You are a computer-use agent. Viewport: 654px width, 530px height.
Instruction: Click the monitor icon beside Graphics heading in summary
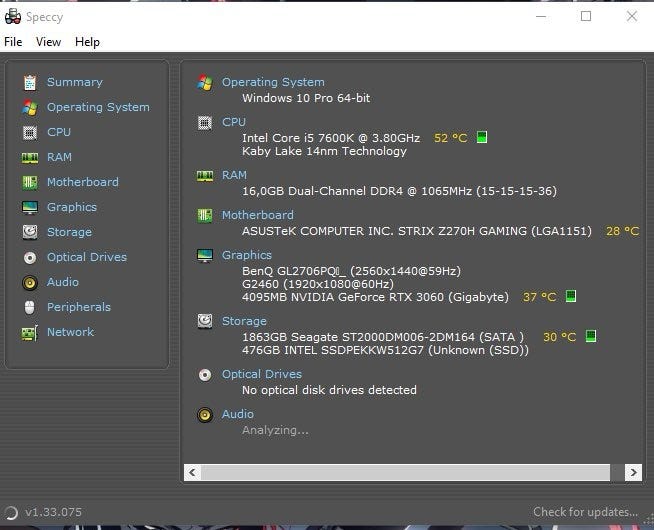pos(205,255)
